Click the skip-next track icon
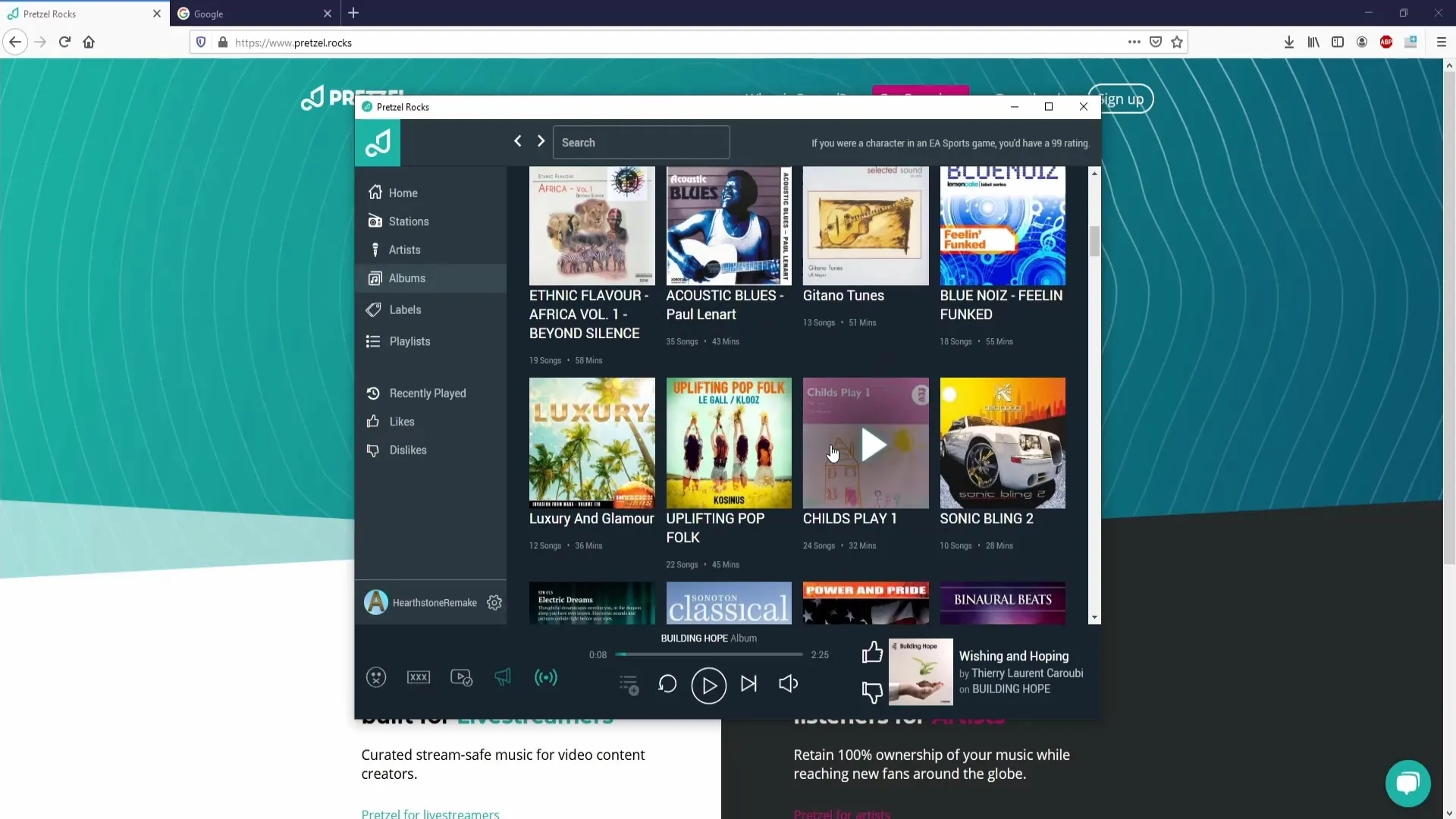Viewport: 1456px width, 819px height. pos(749,684)
